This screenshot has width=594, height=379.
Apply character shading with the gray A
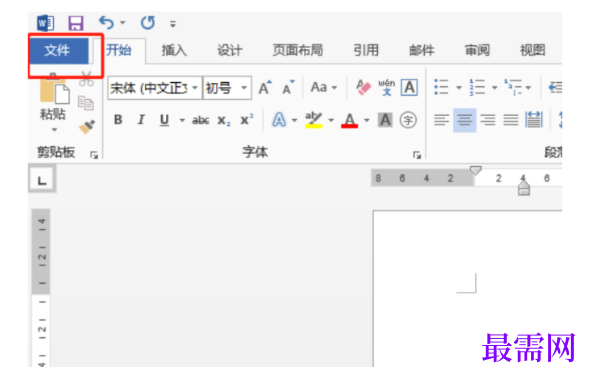tap(385, 120)
